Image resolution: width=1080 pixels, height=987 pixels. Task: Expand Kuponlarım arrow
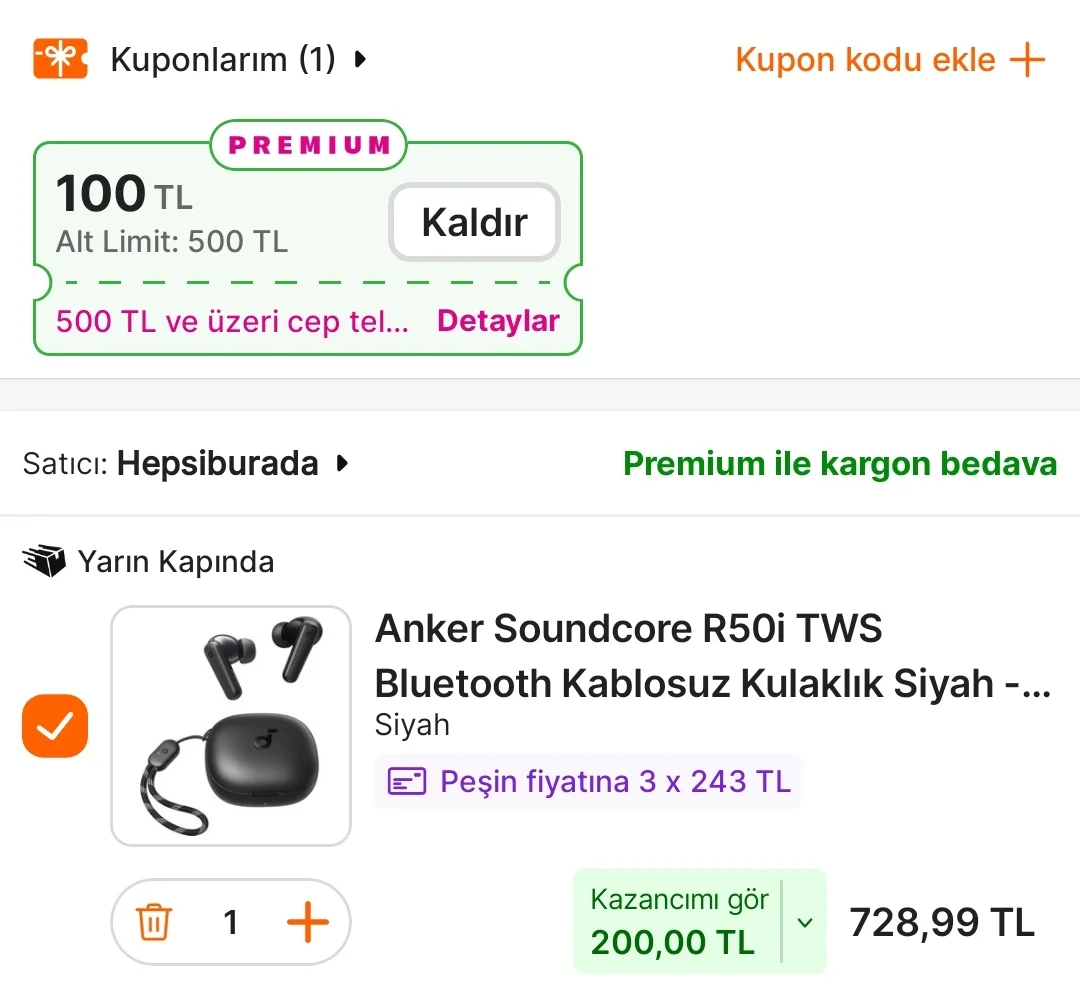click(360, 60)
